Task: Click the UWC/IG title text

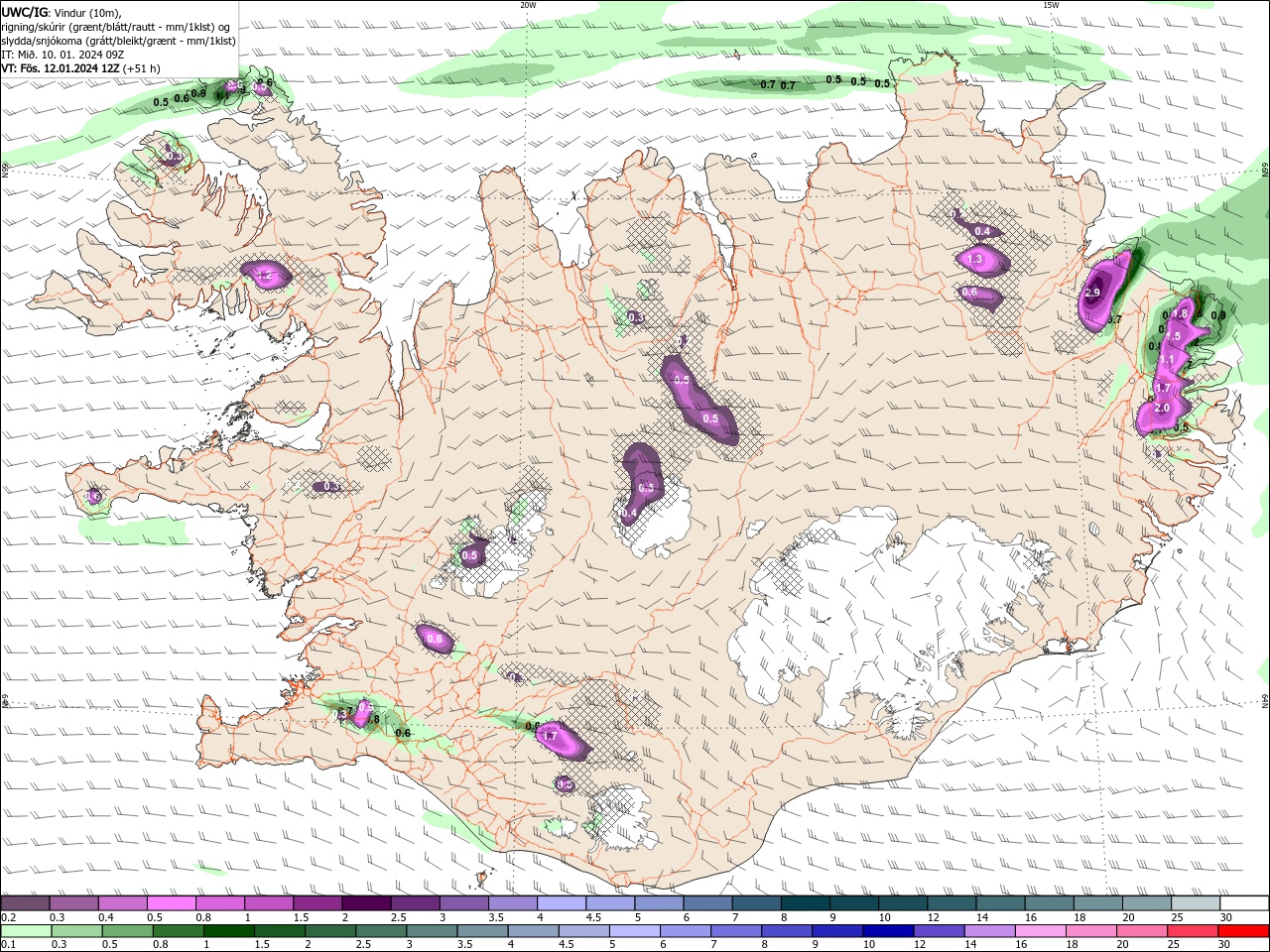Action: tap(25, 12)
